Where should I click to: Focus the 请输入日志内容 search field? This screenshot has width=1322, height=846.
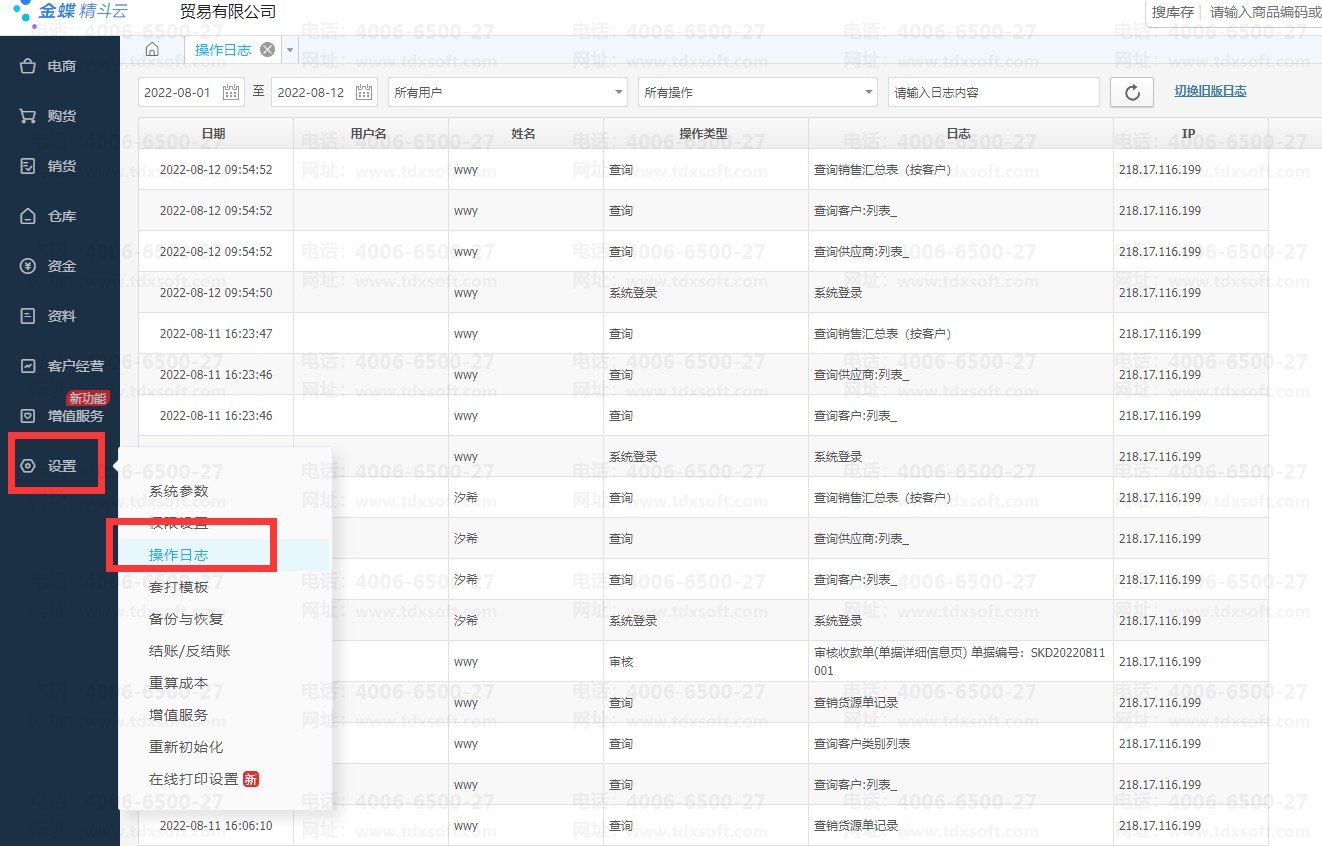pos(993,92)
